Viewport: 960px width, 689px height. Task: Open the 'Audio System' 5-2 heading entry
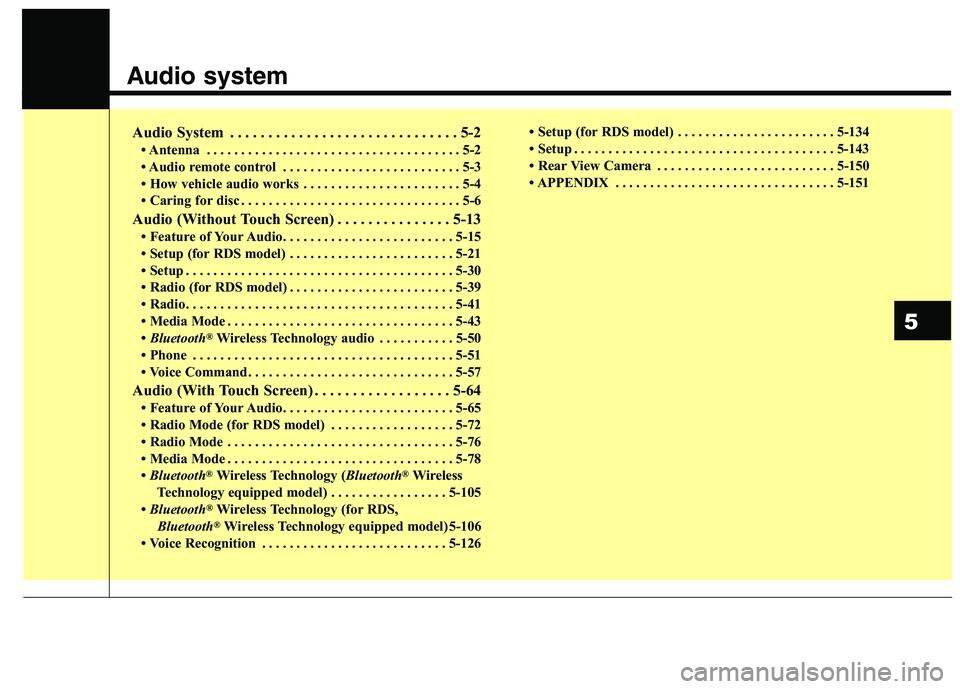(x=306, y=132)
